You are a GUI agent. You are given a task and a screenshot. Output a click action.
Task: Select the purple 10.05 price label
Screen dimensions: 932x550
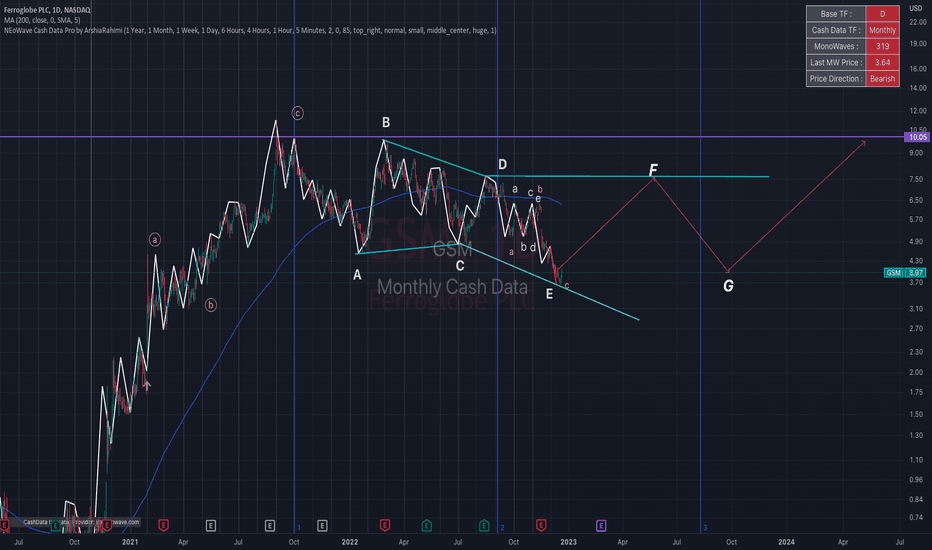click(917, 137)
